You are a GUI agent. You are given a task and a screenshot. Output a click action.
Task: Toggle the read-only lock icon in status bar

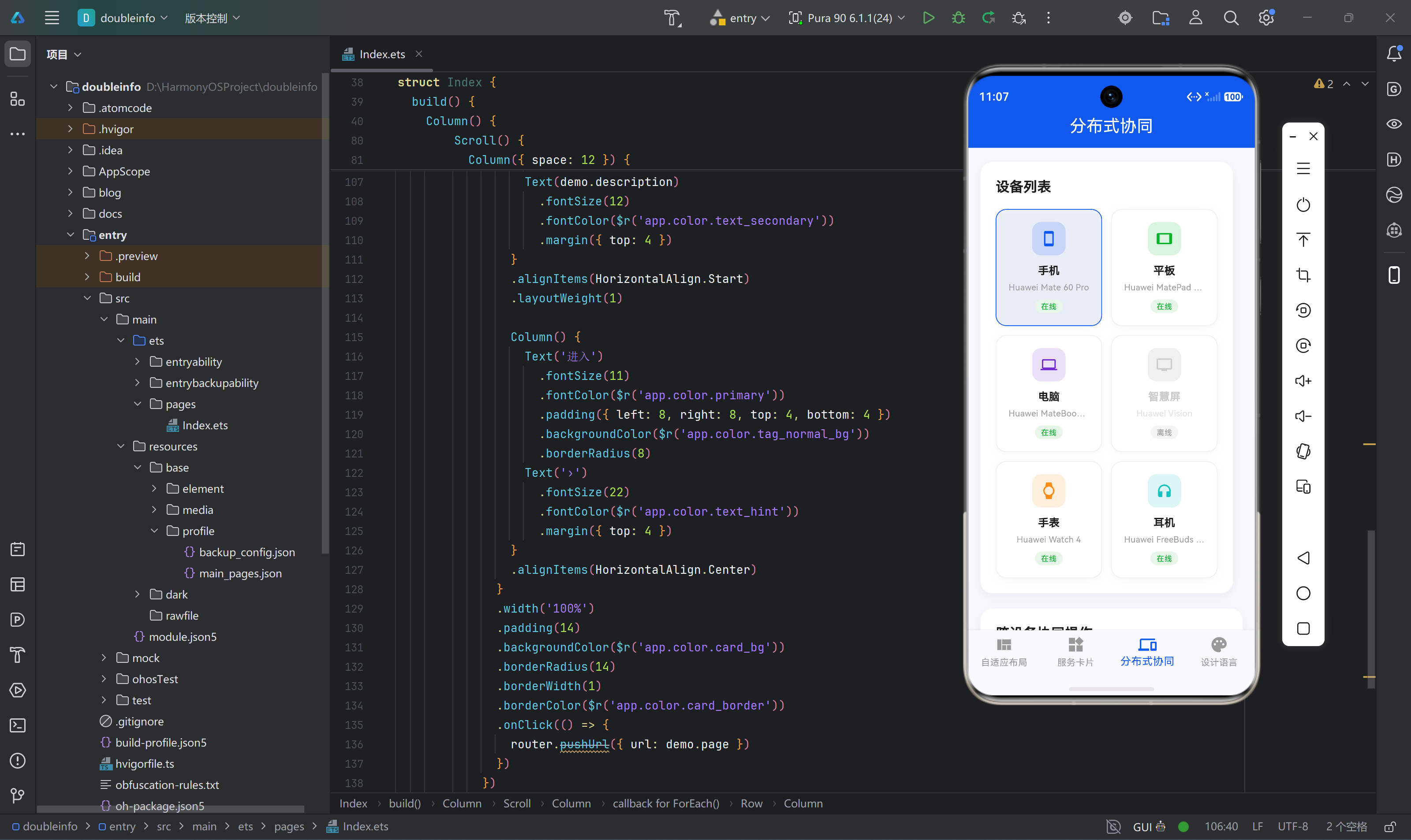point(1389,826)
